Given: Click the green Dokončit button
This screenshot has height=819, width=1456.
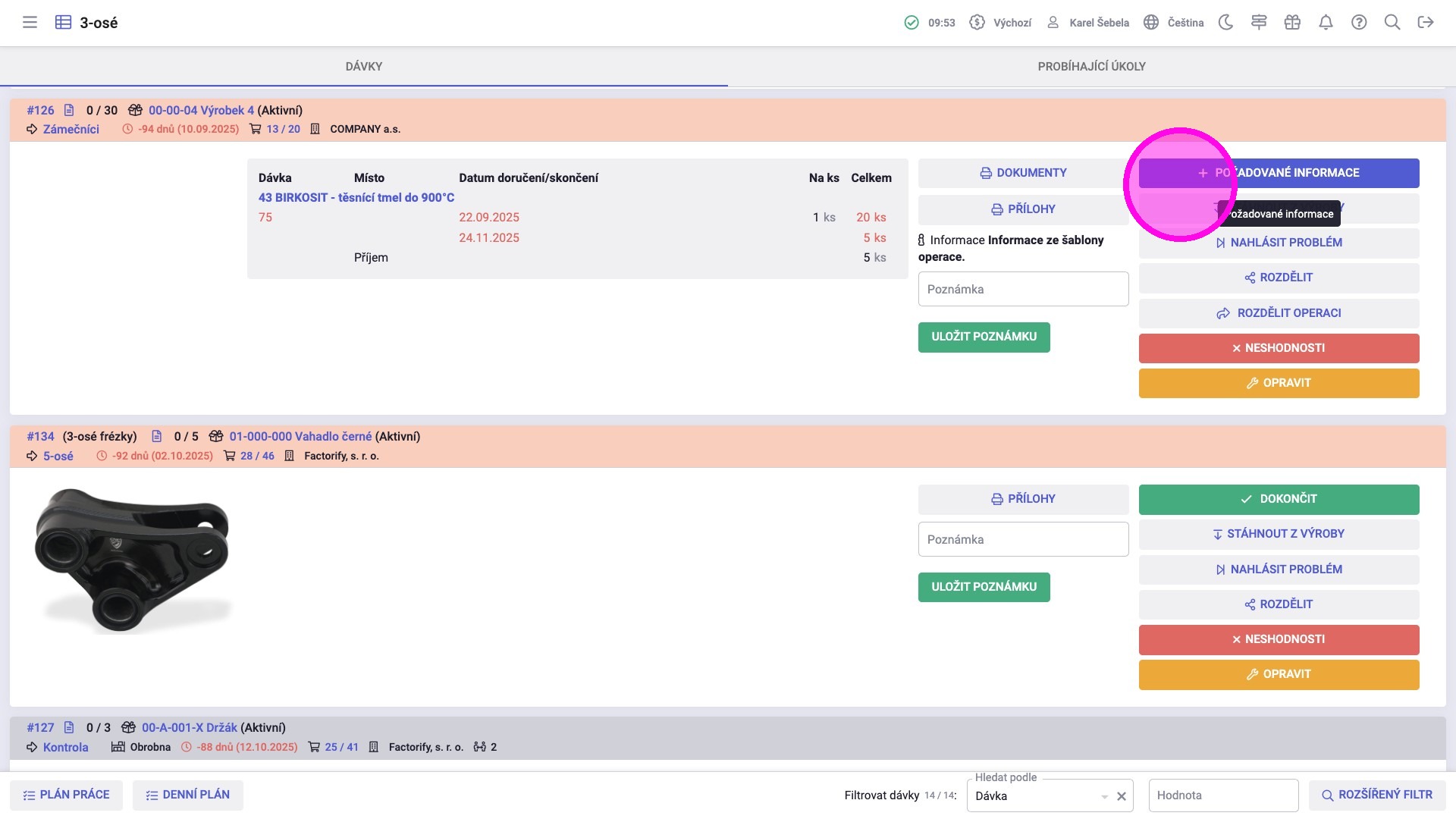Looking at the screenshot, I should point(1279,499).
